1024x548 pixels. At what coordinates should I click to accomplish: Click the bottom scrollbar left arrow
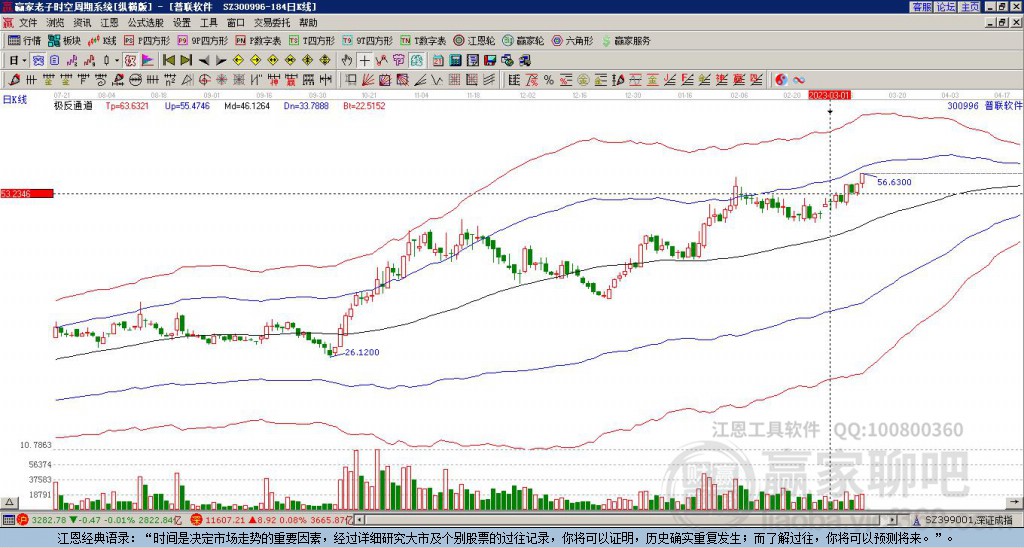[x=359, y=520]
